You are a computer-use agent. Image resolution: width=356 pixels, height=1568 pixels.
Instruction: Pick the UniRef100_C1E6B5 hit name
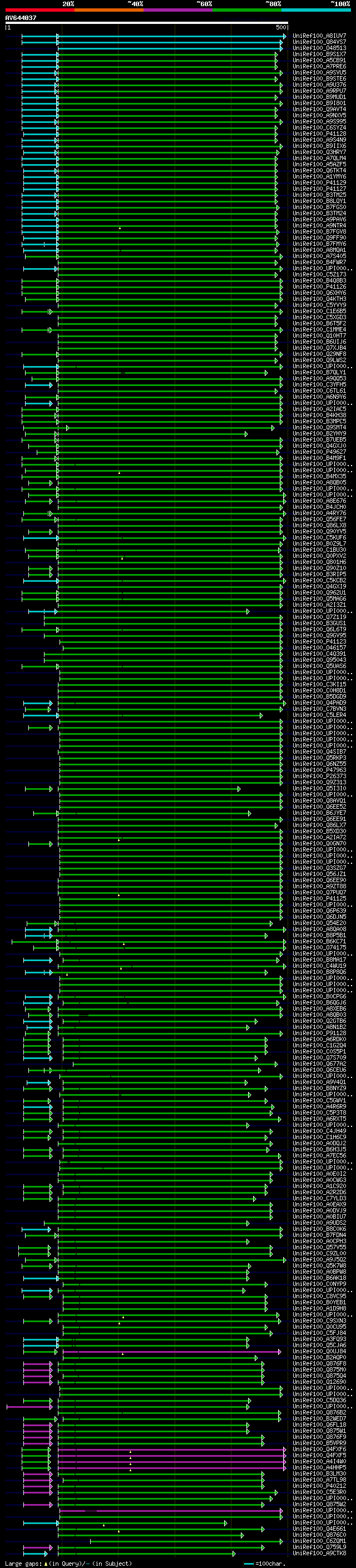point(319,311)
